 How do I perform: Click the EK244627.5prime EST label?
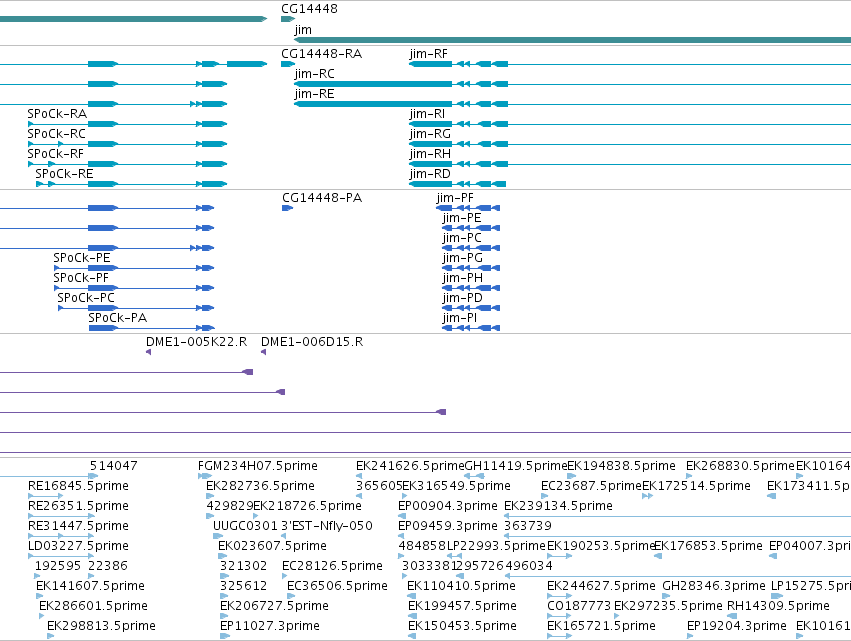tap(601, 587)
